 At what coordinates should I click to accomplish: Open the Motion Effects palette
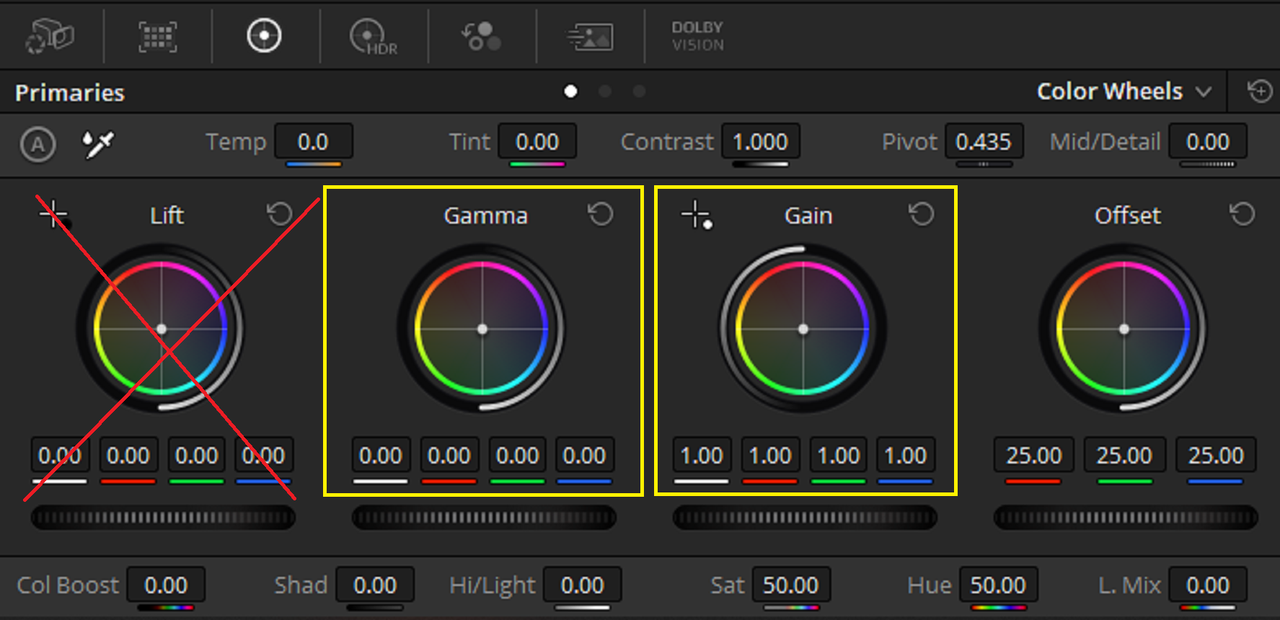[x=590, y=36]
